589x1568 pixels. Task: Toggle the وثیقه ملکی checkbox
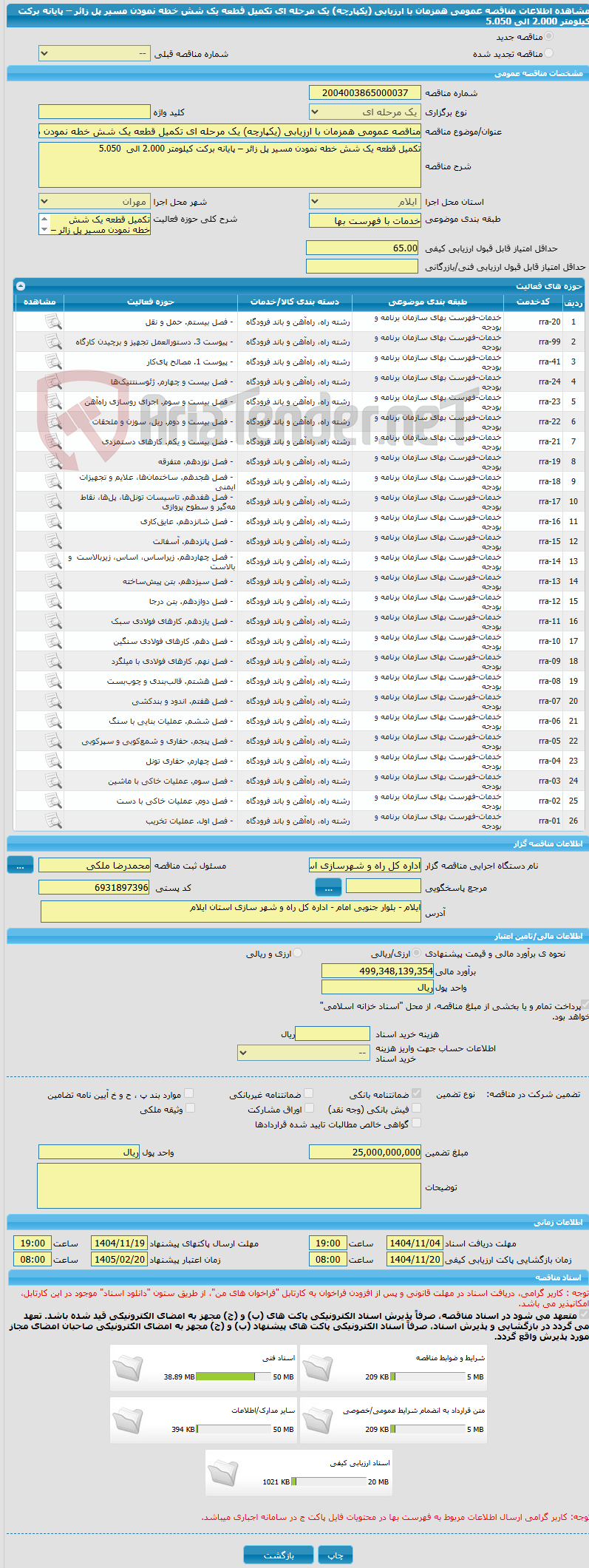190,1108
